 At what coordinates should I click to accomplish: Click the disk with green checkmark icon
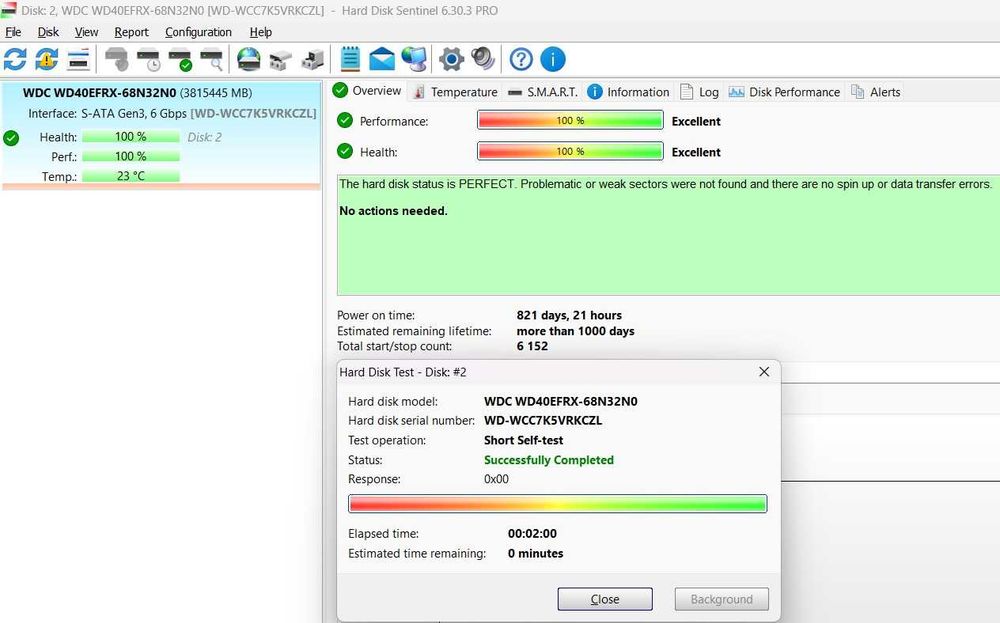(x=180, y=59)
